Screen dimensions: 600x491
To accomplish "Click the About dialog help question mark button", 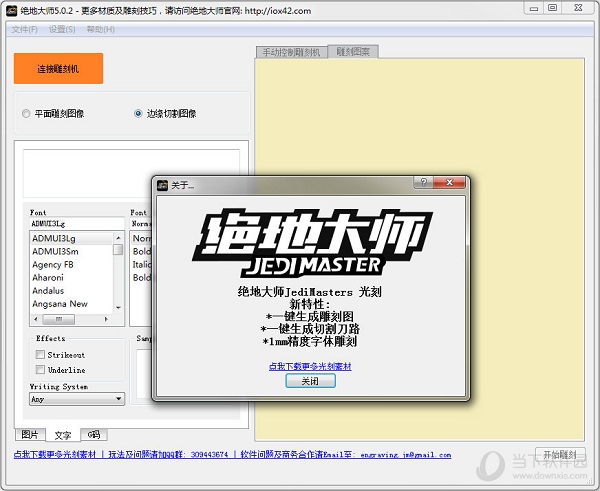I will [423, 182].
